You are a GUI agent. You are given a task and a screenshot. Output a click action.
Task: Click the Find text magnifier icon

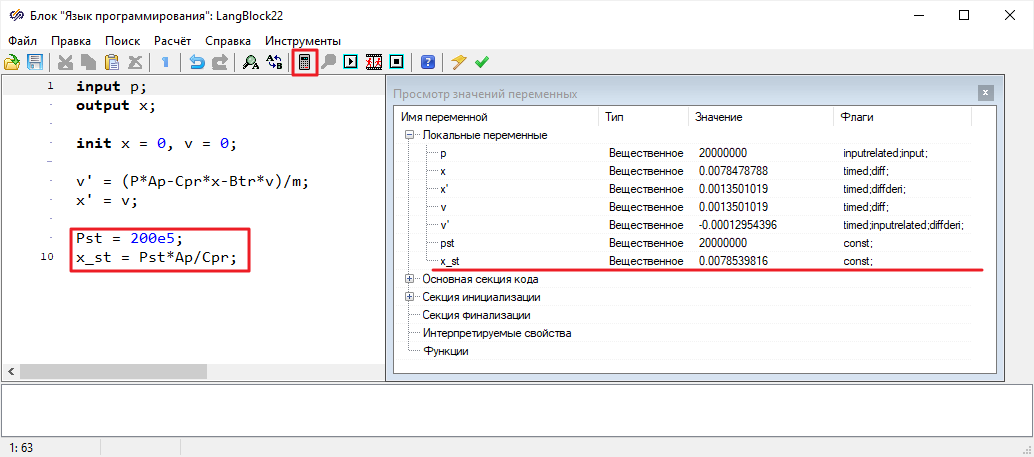(251, 62)
